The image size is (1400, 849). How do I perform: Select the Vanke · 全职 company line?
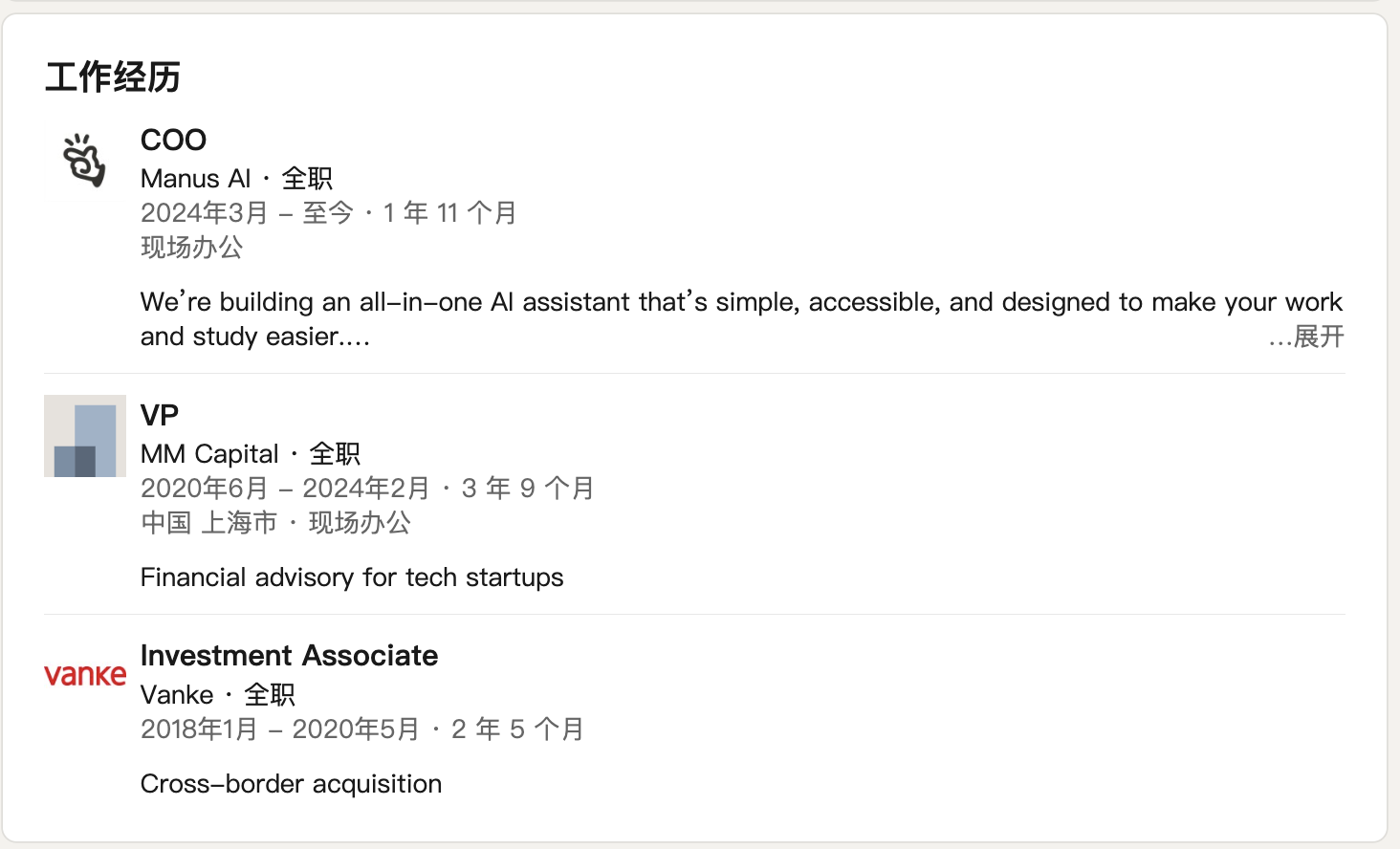click(x=217, y=695)
